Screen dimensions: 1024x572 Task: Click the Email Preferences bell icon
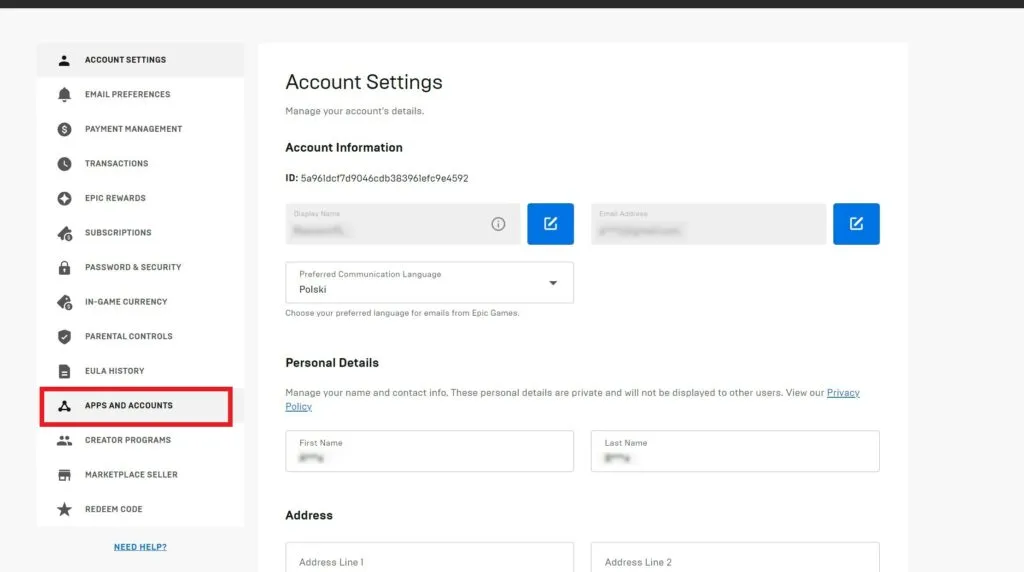(x=64, y=95)
